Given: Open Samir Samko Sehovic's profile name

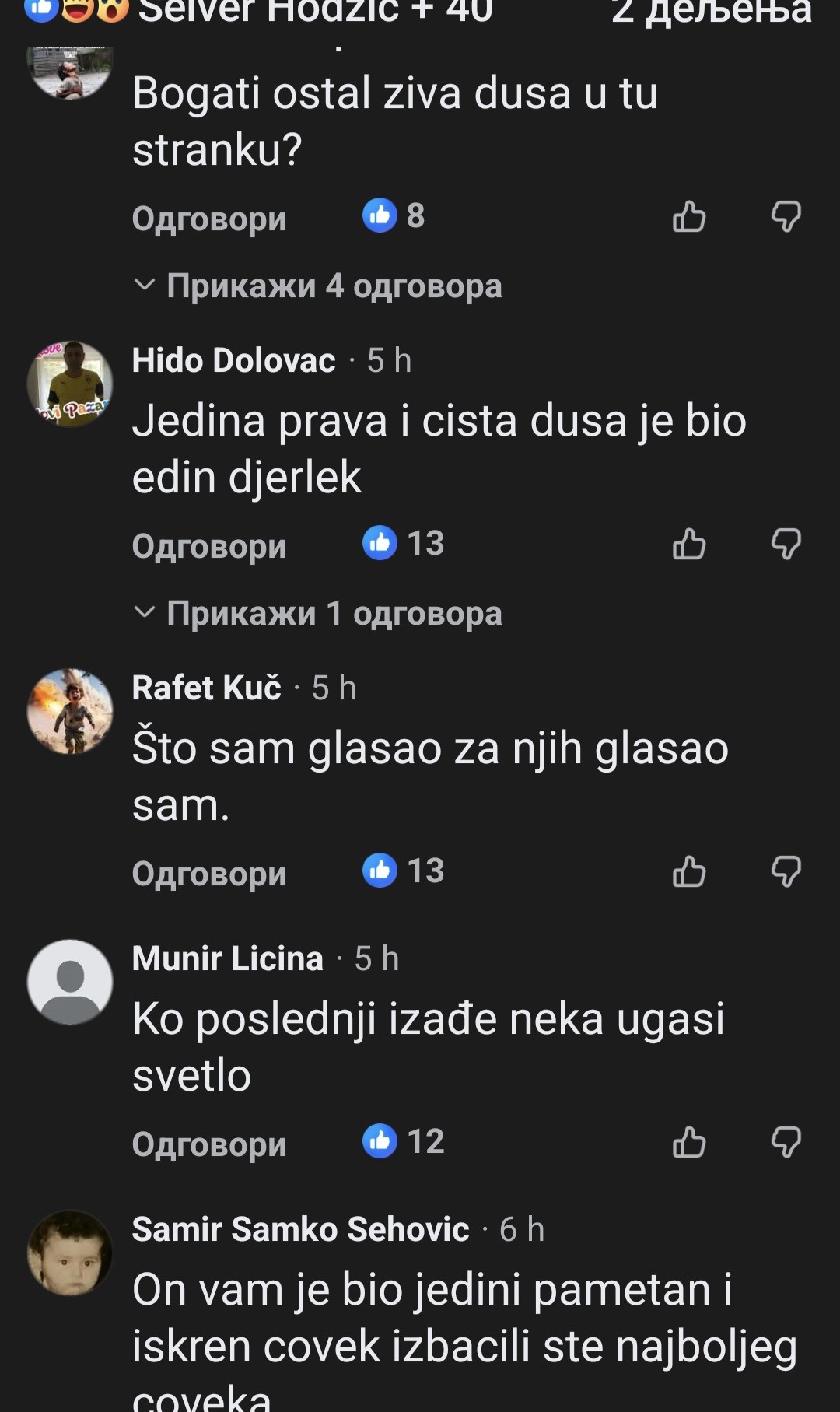Looking at the screenshot, I should (300, 1229).
